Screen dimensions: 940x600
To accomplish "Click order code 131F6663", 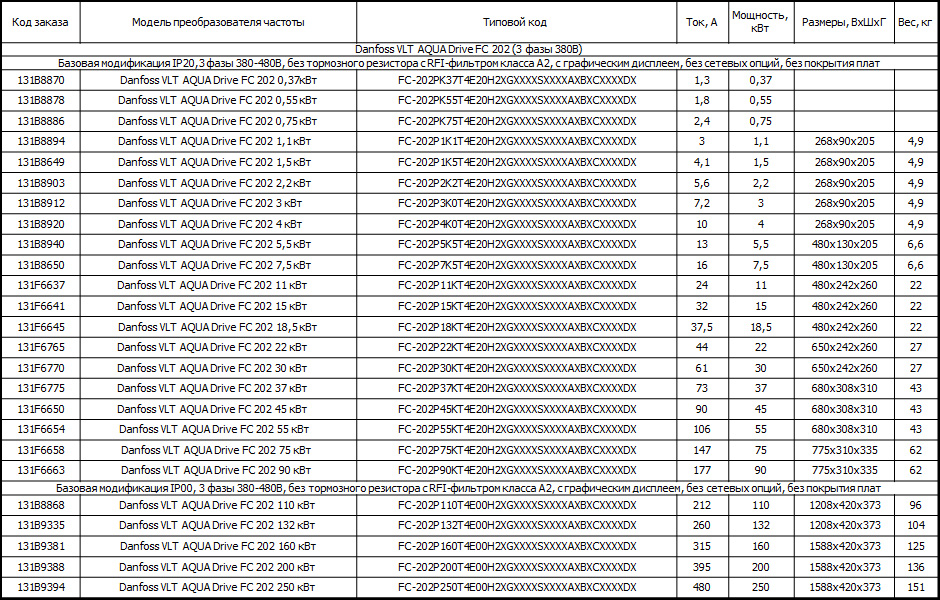I will coord(41,470).
